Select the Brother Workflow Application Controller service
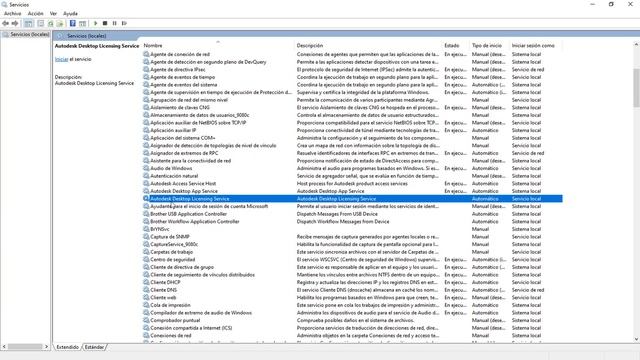 tap(195, 222)
